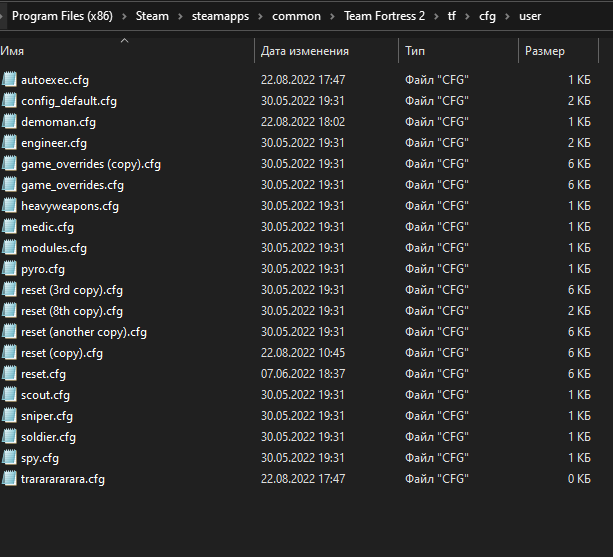
Task: Click size 0 КБ of trararararara.cfg
Action: tap(579, 479)
